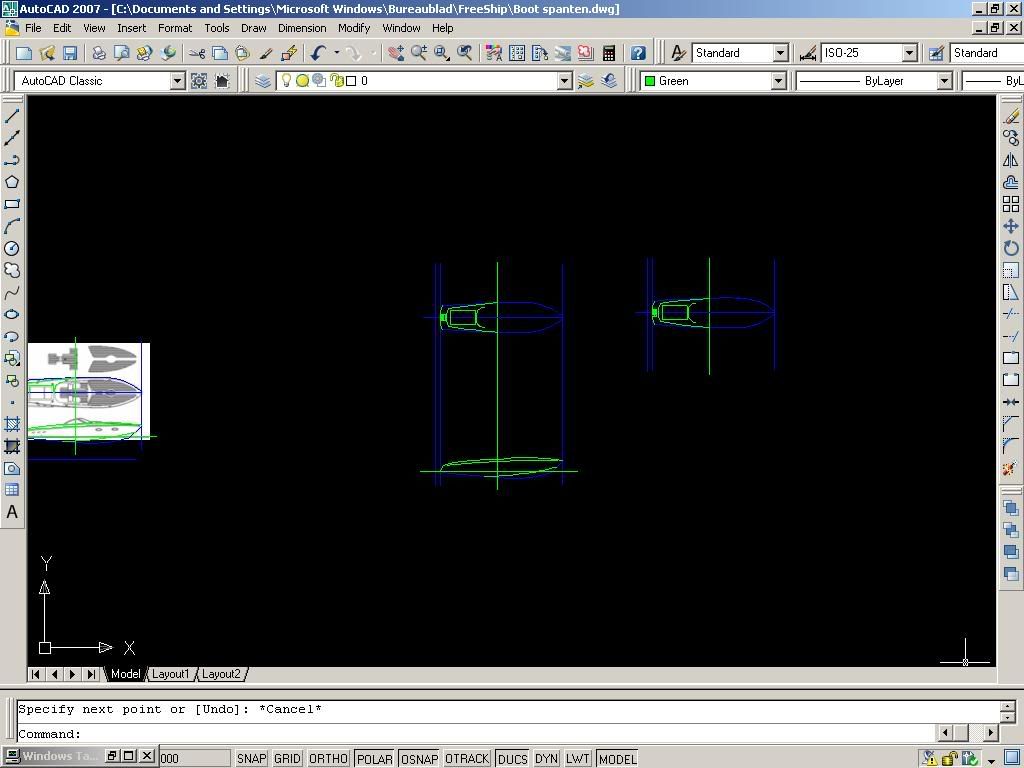
Task: Open the Dimension menu
Action: coord(301,28)
